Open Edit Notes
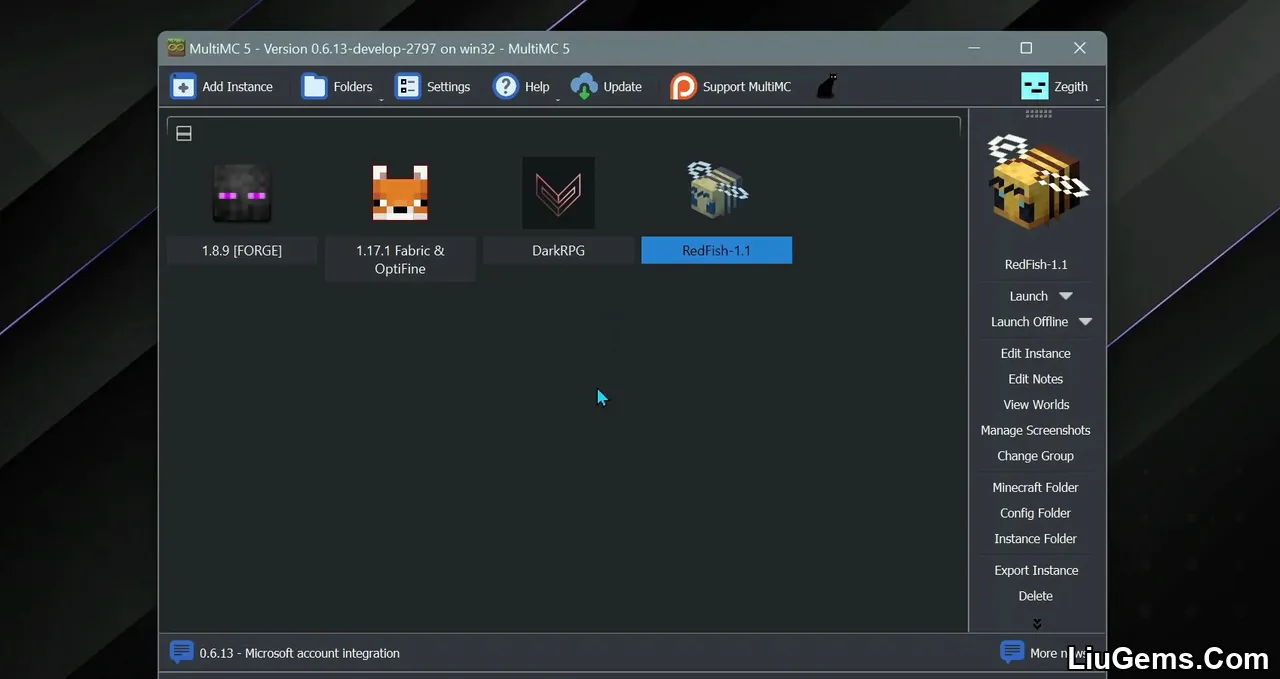 click(1036, 379)
